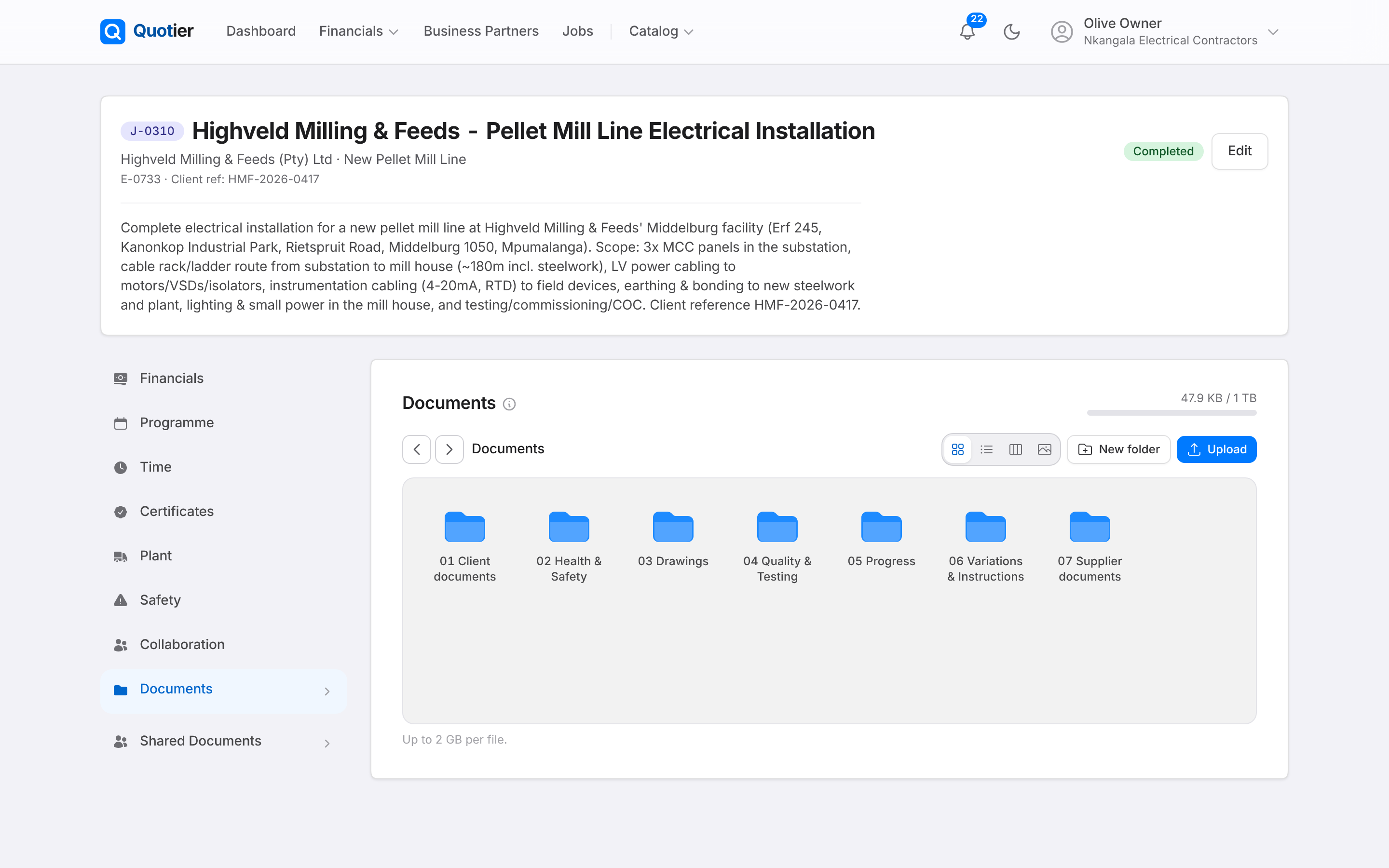Open the 07 Supplier documents folder
This screenshot has height=868, width=1389.
tap(1090, 547)
